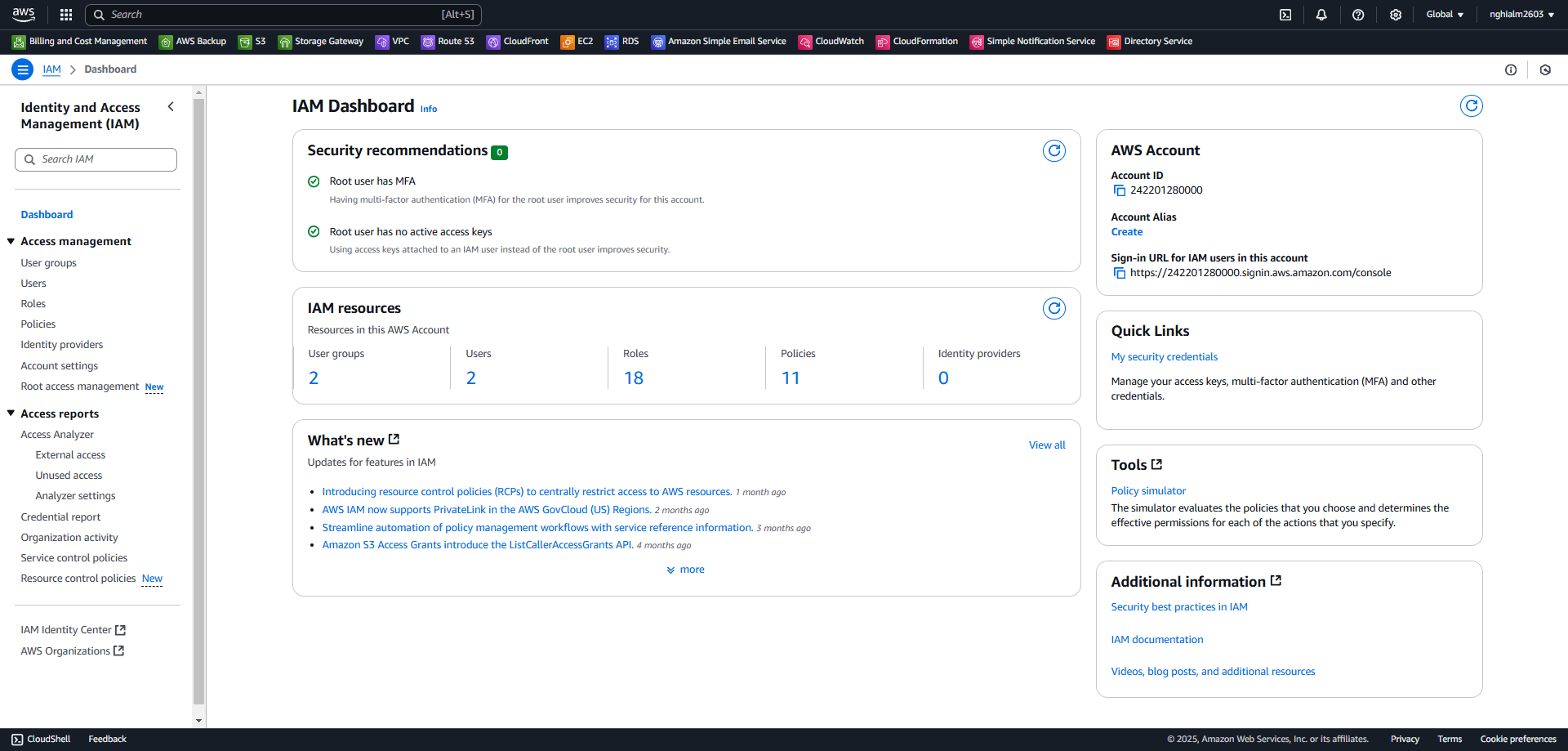Refresh the IAM resources panel
1568x751 pixels.
pos(1054,308)
